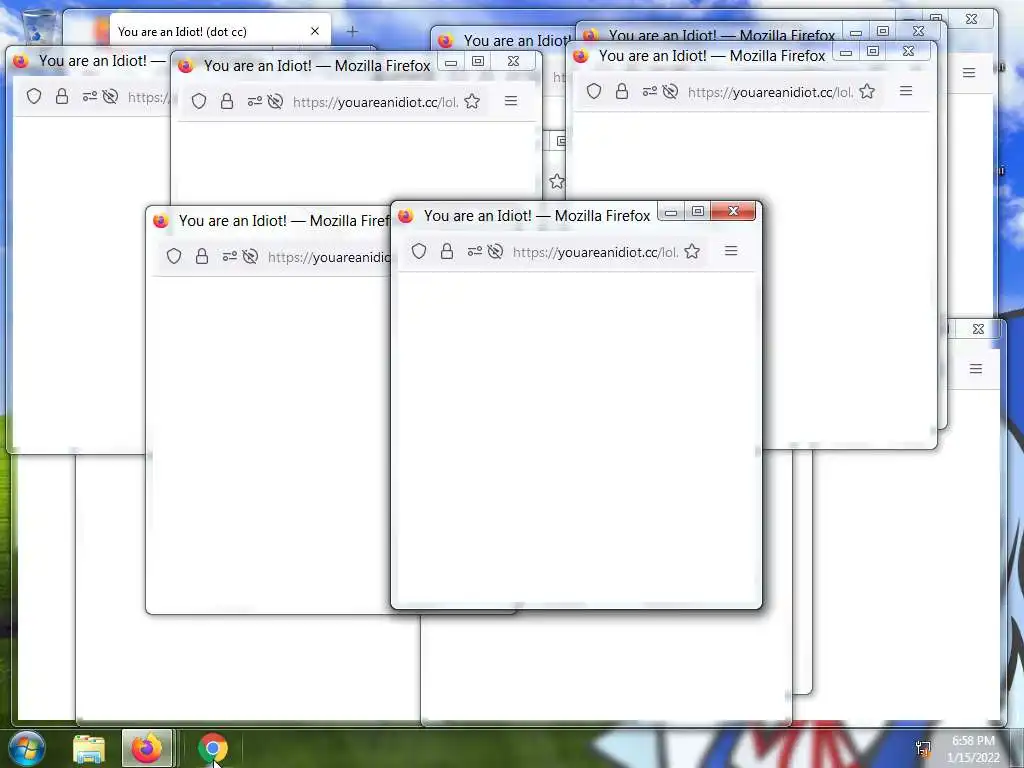Screen dimensions: 1024x768
Task: Close the frontmost popup with the red X button
Action: pos(733,211)
